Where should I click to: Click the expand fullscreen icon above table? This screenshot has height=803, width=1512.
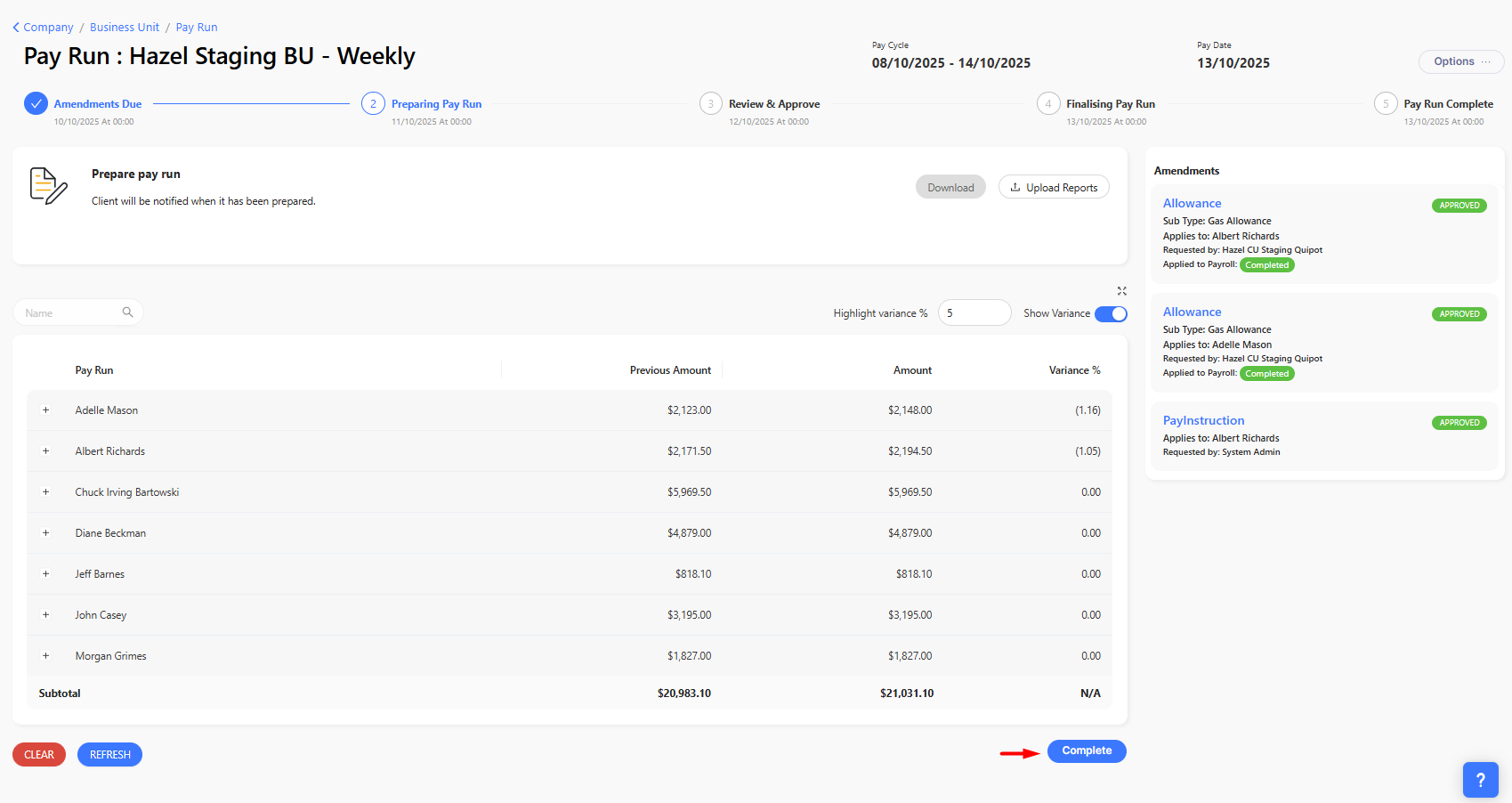pos(1121,291)
